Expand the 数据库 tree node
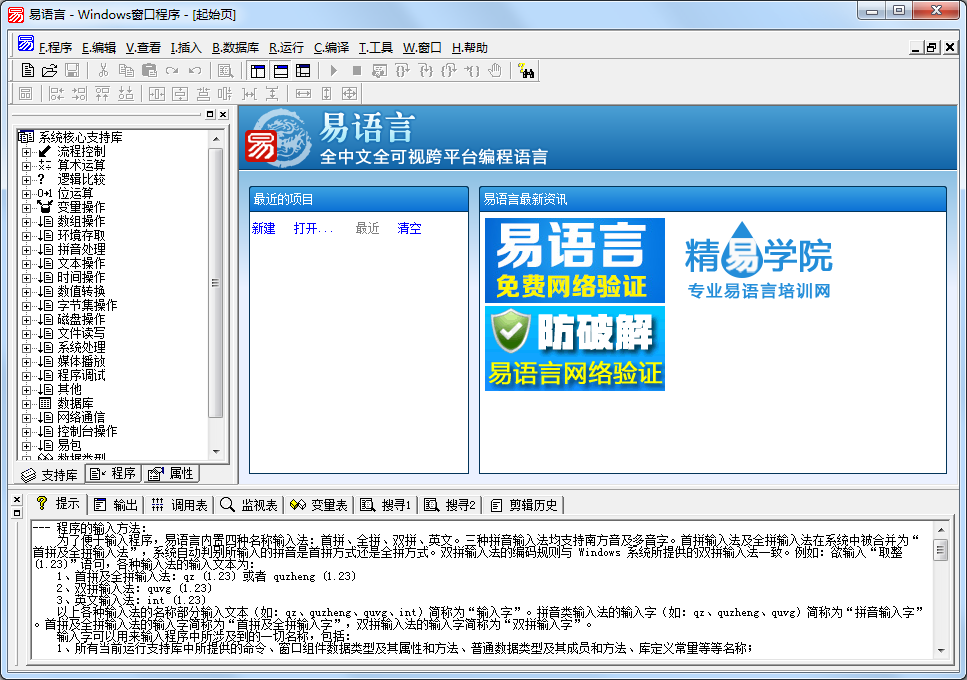This screenshot has height=680, width=967. point(26,404)
